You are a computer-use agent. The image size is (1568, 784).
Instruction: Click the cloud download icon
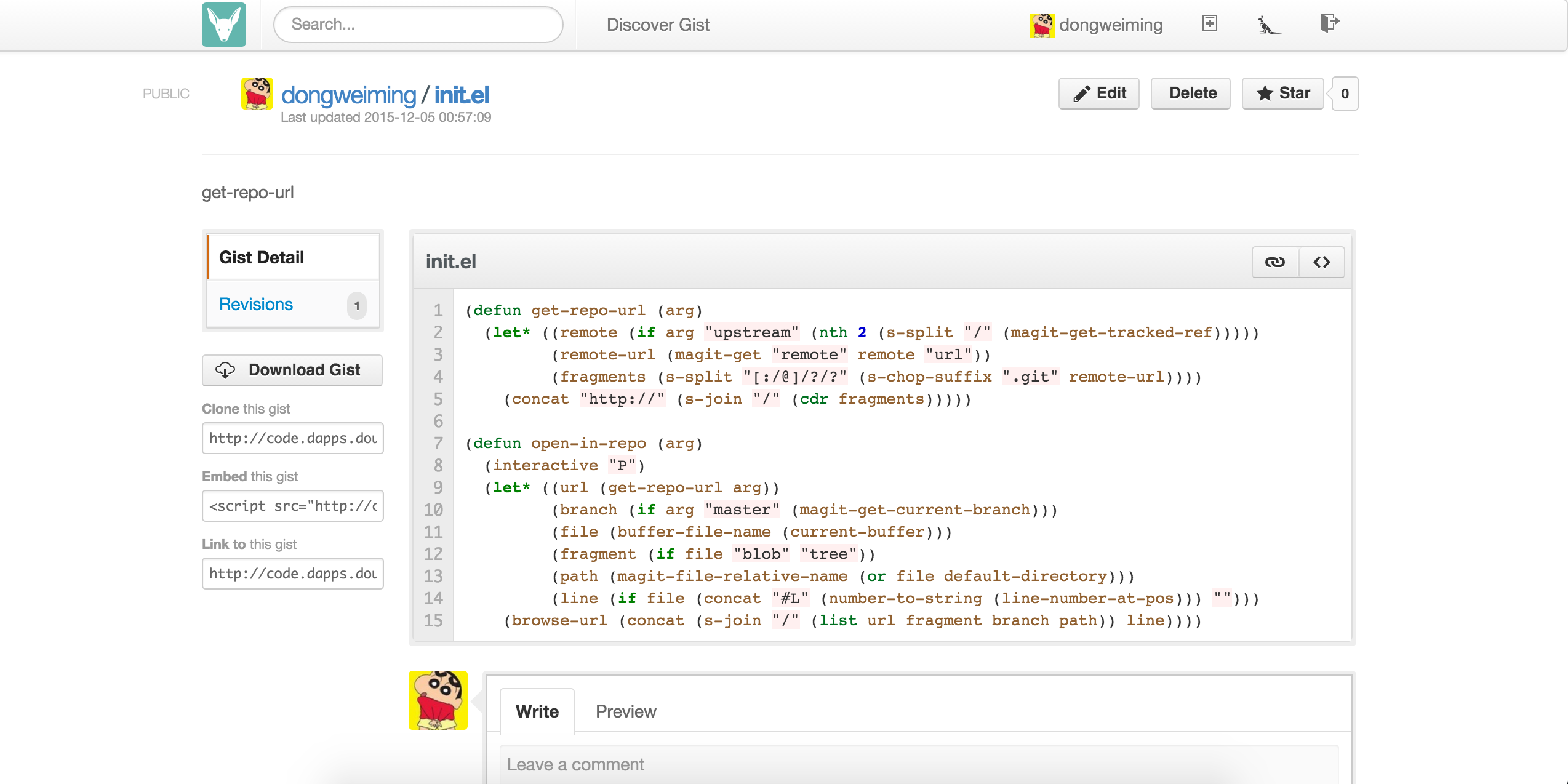(x=225, y=370)
